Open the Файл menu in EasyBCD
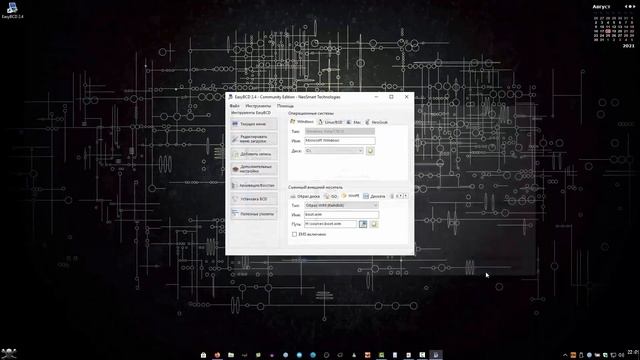 [235, 106]
